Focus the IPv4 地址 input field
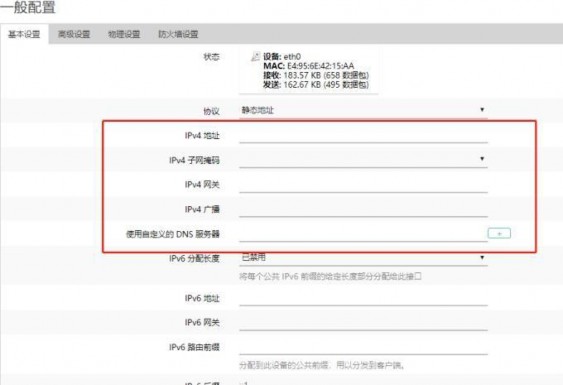 [363, 135]
